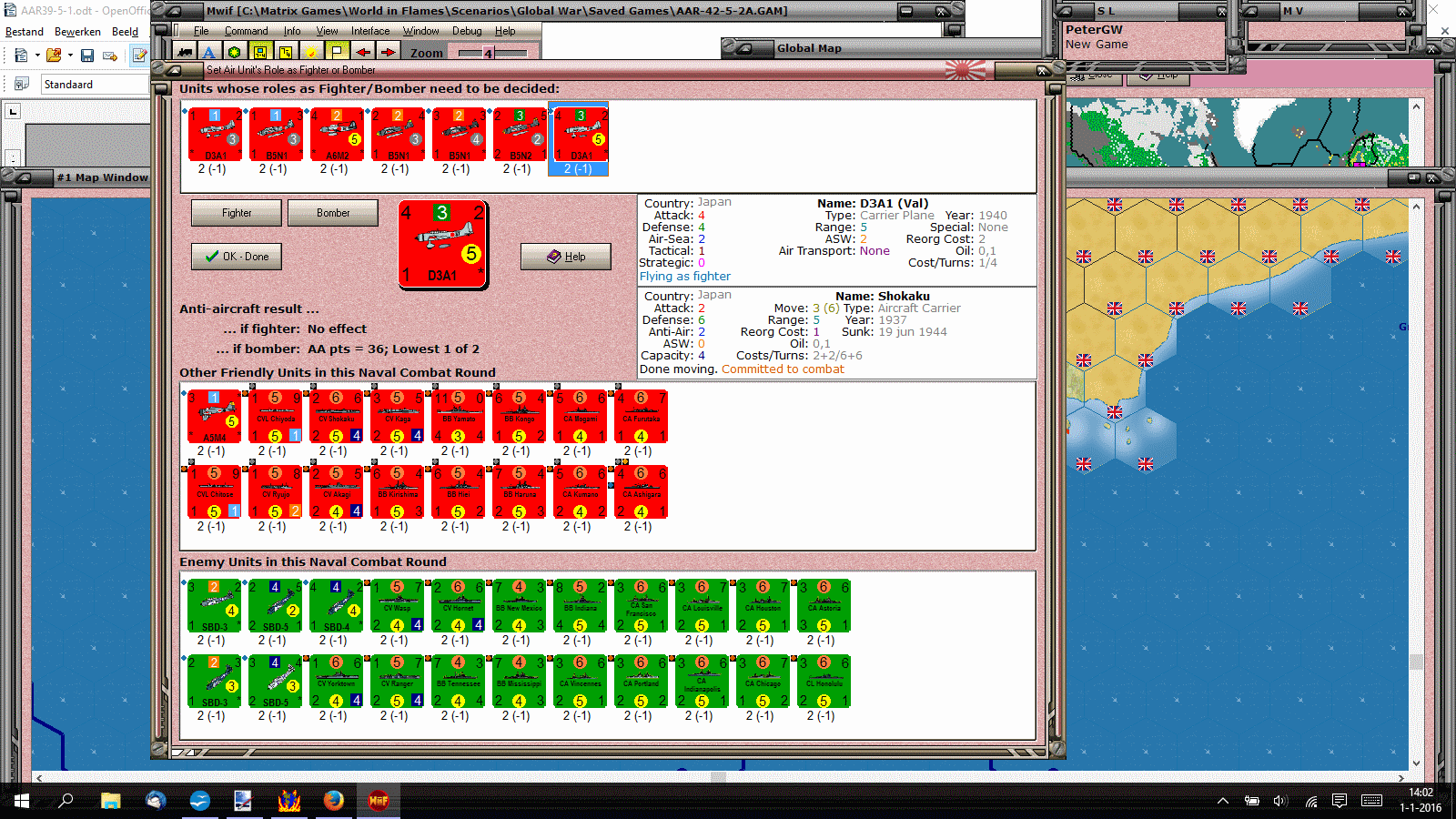Select the CV Ryujo carrier counter
The image size is (1456, 819).
tap(276, 492)
